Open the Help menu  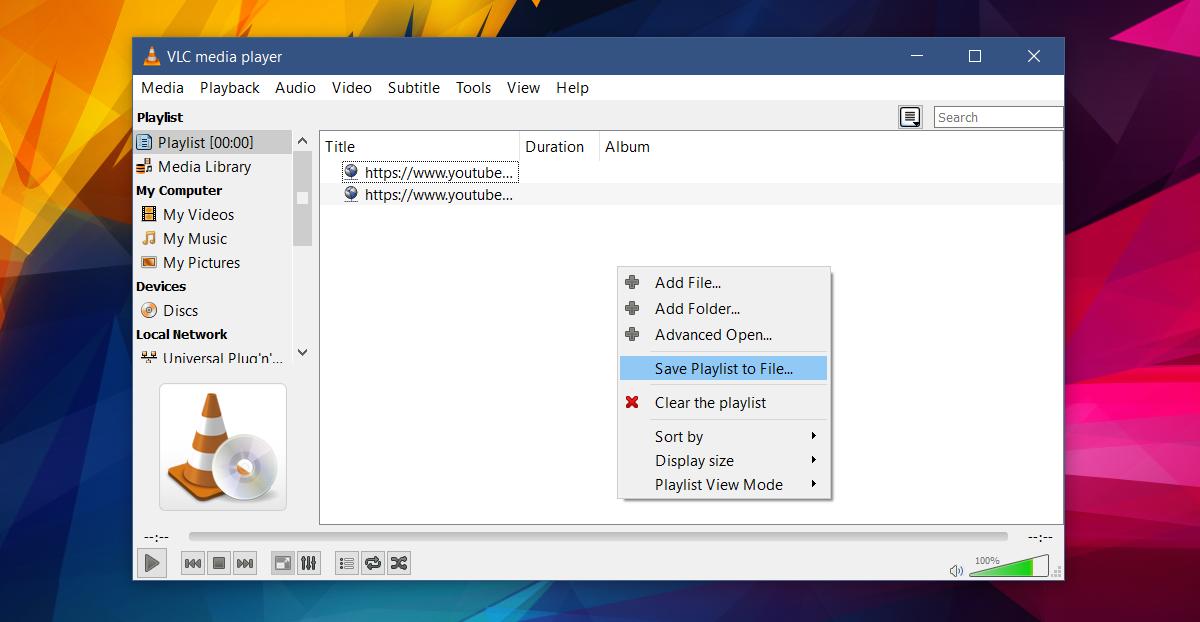[x=572, y=88]
